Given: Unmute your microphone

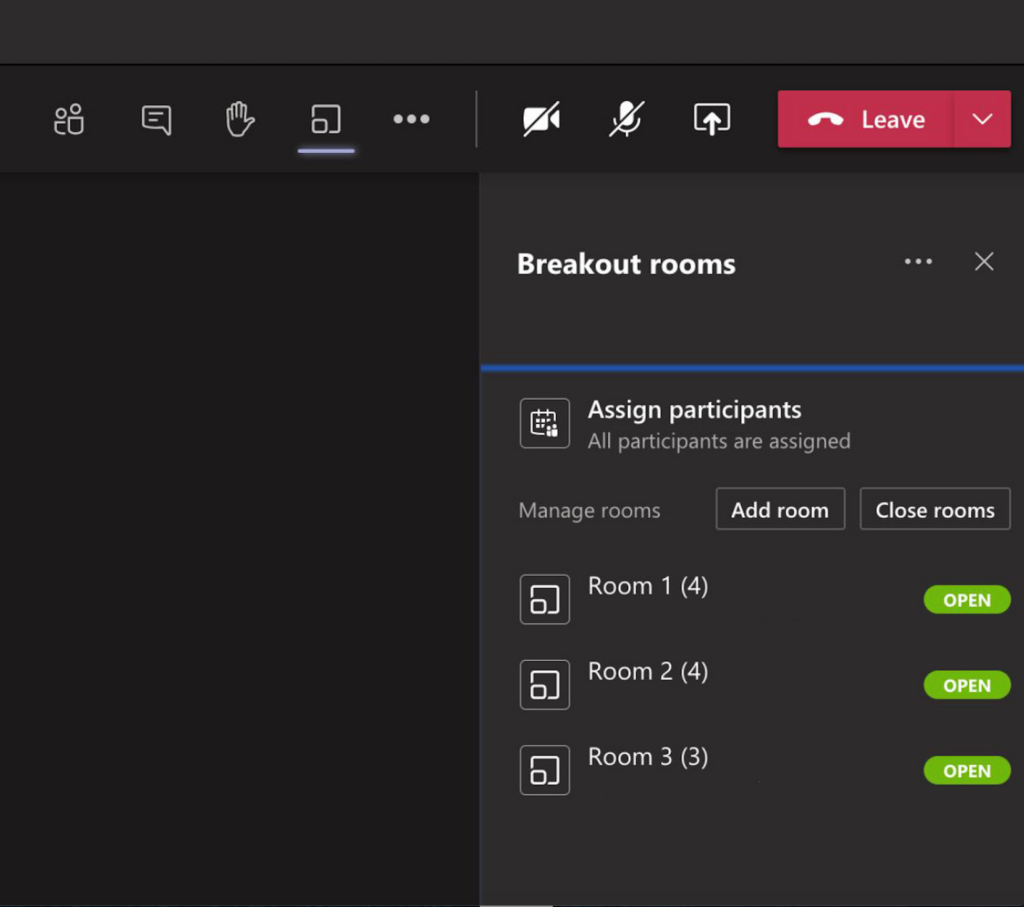Looking at the screenshot, I should coord(626,119).
